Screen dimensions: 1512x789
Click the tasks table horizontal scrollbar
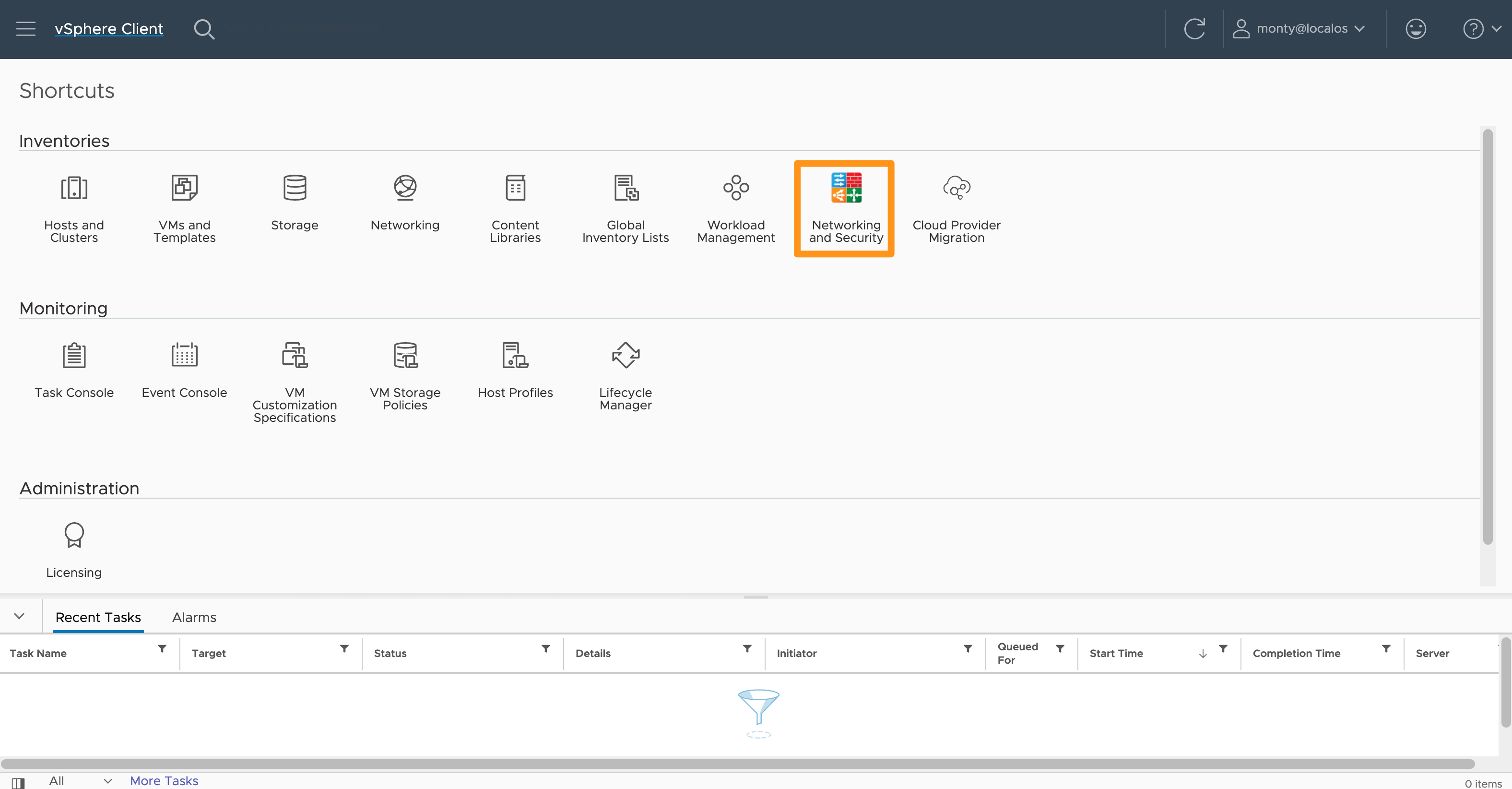[738, 764]
